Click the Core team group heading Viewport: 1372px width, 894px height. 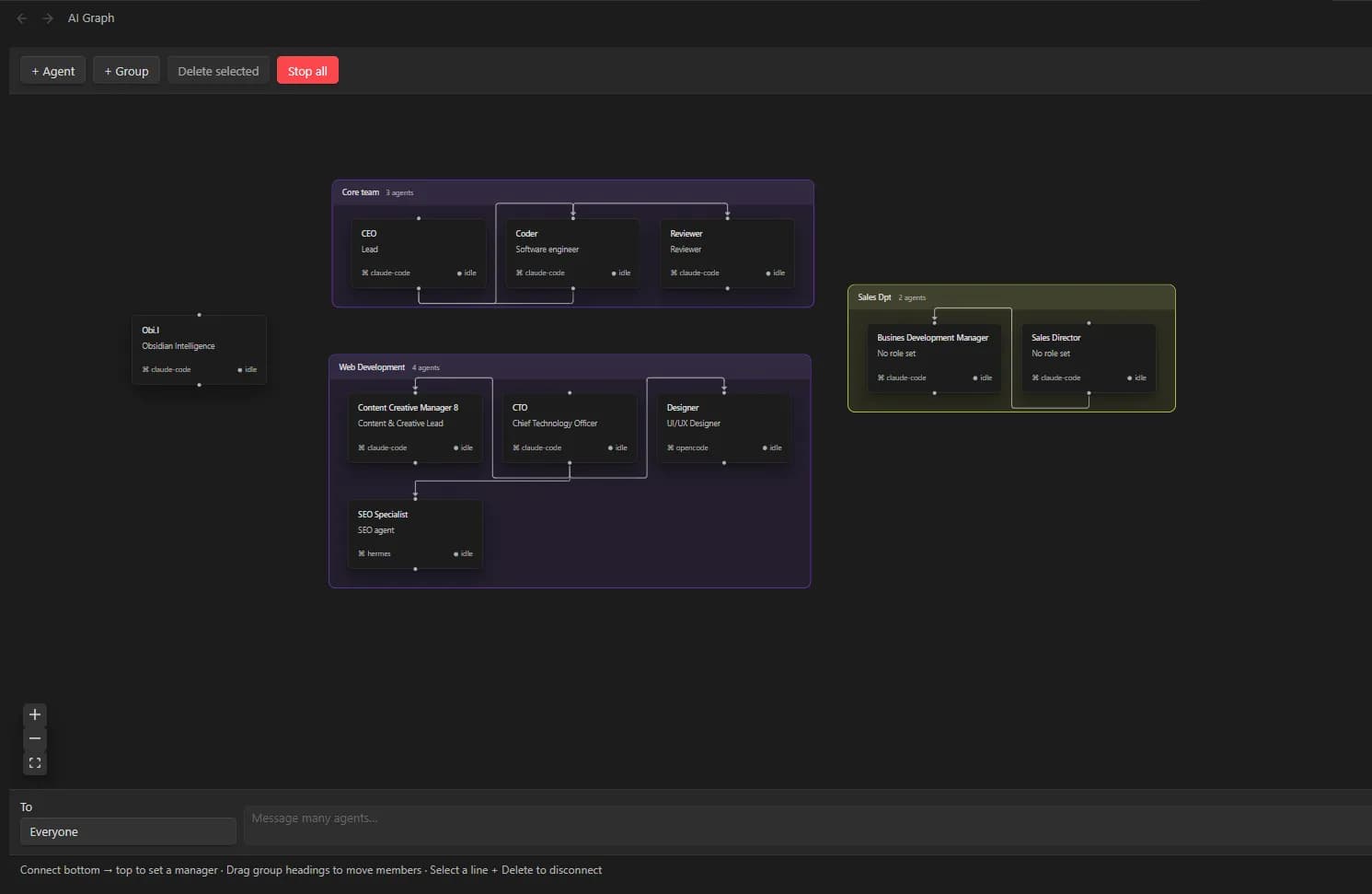[x=361, y=192]
